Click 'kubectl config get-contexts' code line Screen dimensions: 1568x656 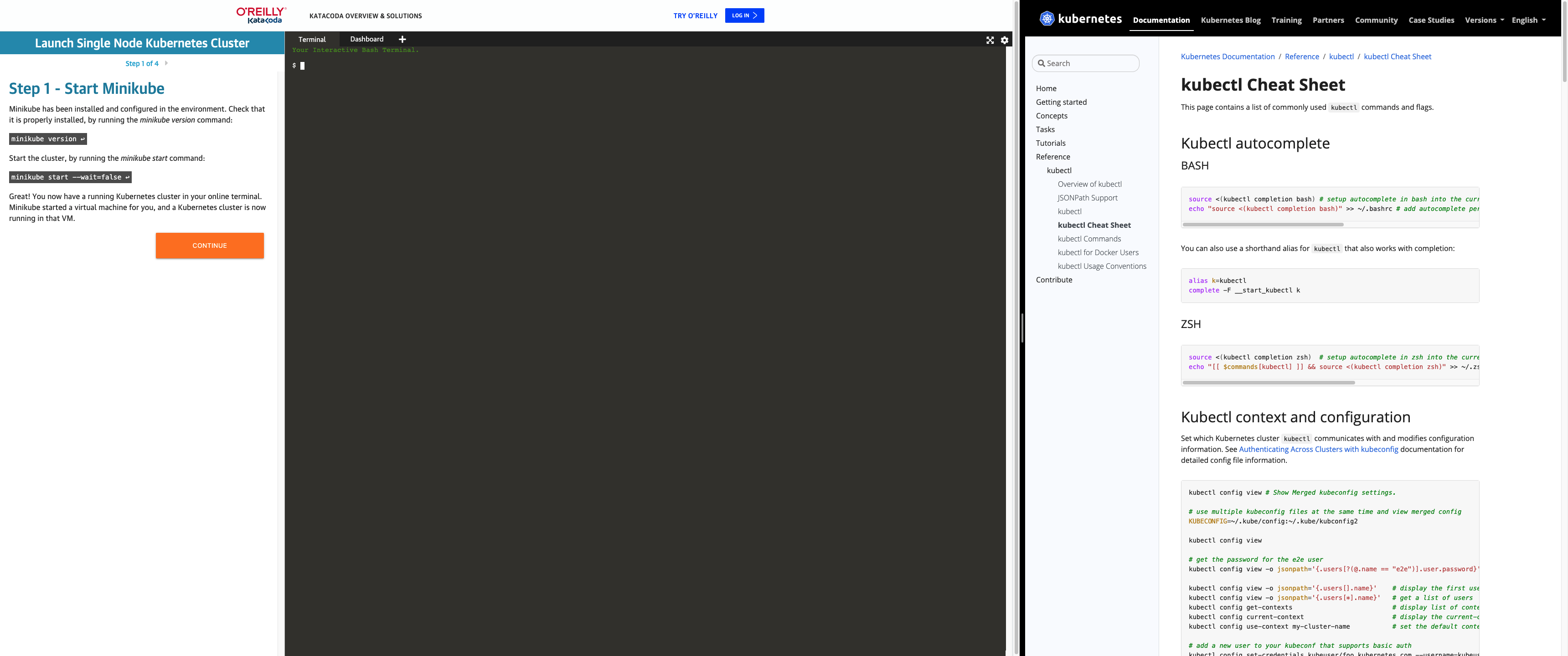pos(1240,607)
